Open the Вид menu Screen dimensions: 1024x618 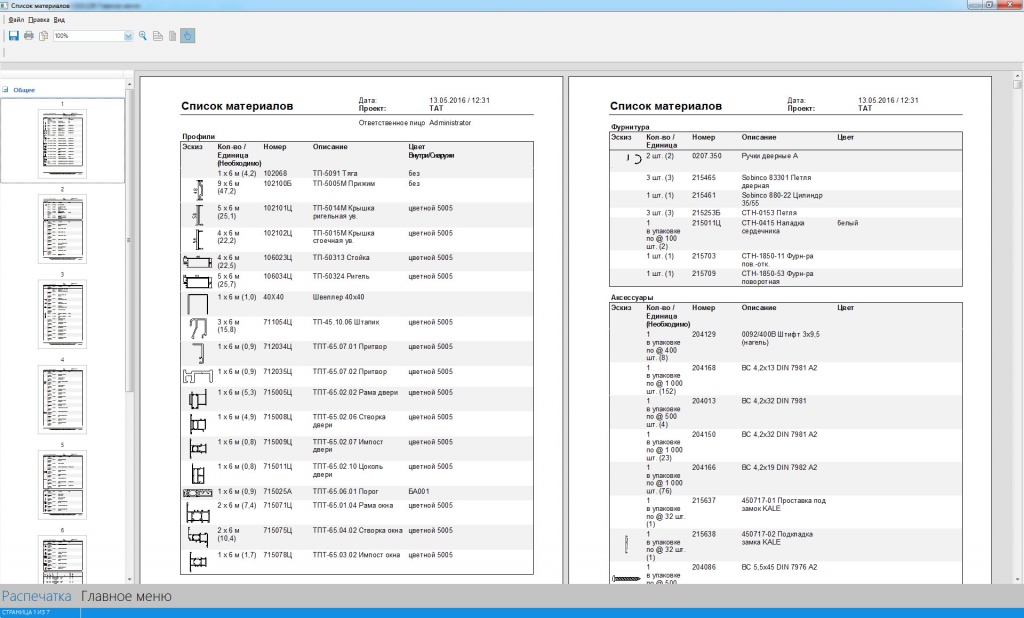coord(59,20)
